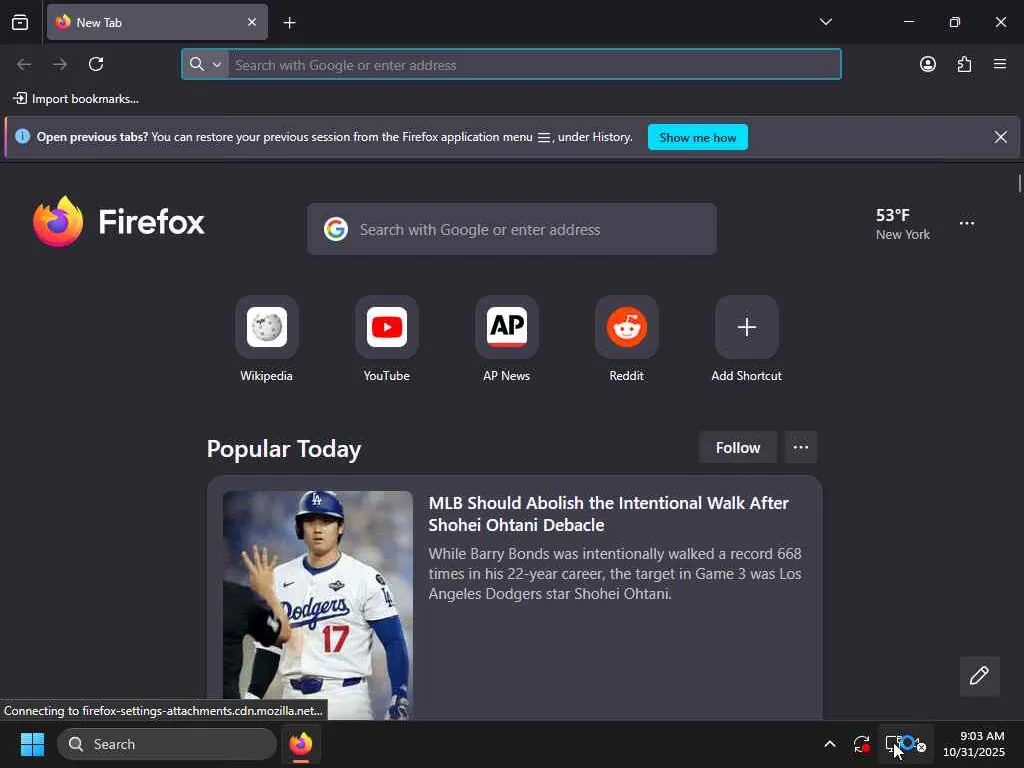The height and width of the screenshot is (768, 1024).
Task: Open weather widget options menu
Action: (967, 223)
